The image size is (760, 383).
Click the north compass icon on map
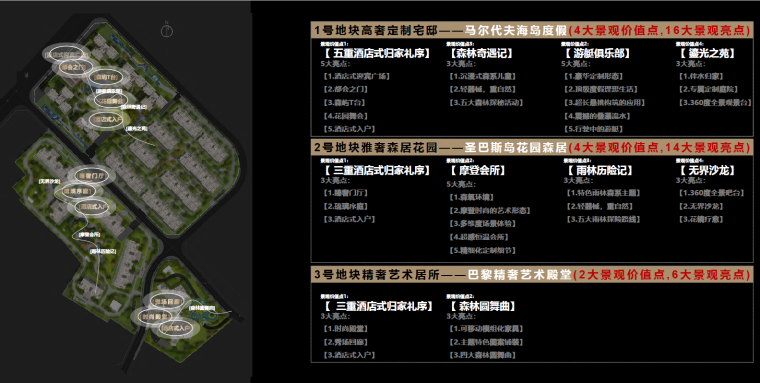[x=167, y=31]
